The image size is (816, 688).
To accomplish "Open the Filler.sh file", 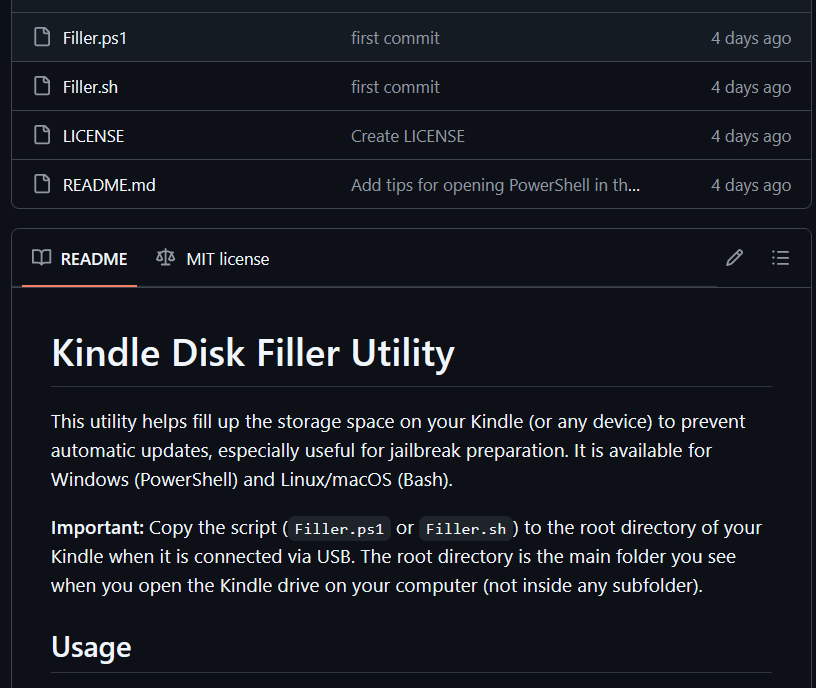I will pos(90,87).
